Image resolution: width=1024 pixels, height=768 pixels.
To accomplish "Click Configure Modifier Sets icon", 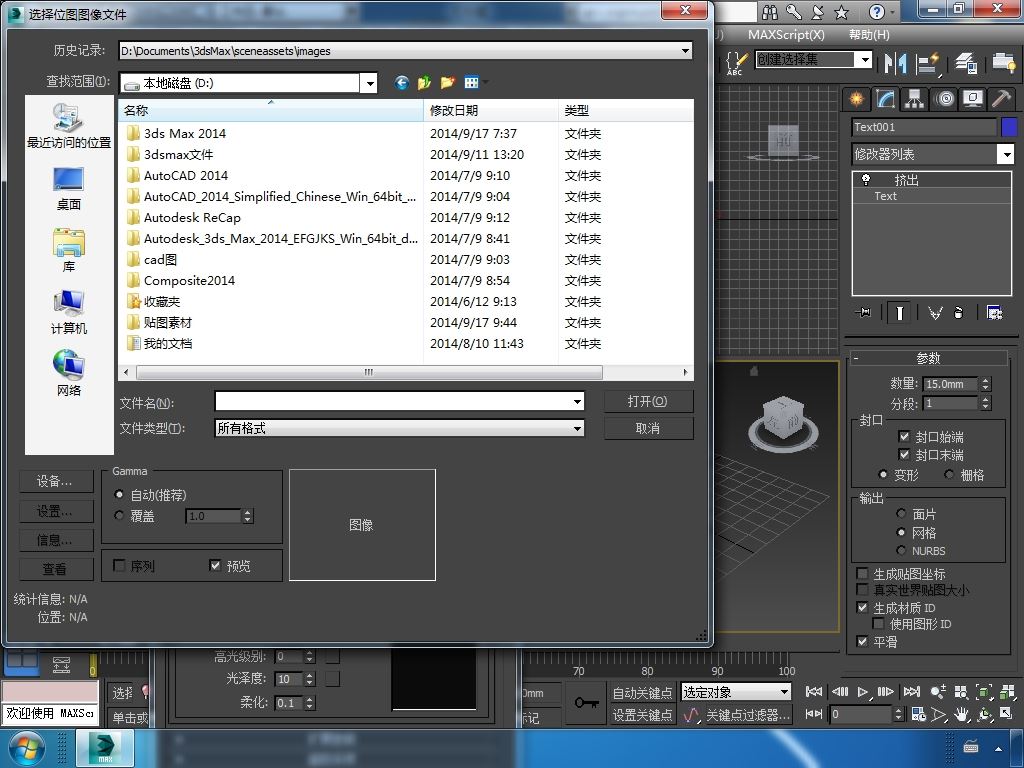I will (x=995, y=313).
